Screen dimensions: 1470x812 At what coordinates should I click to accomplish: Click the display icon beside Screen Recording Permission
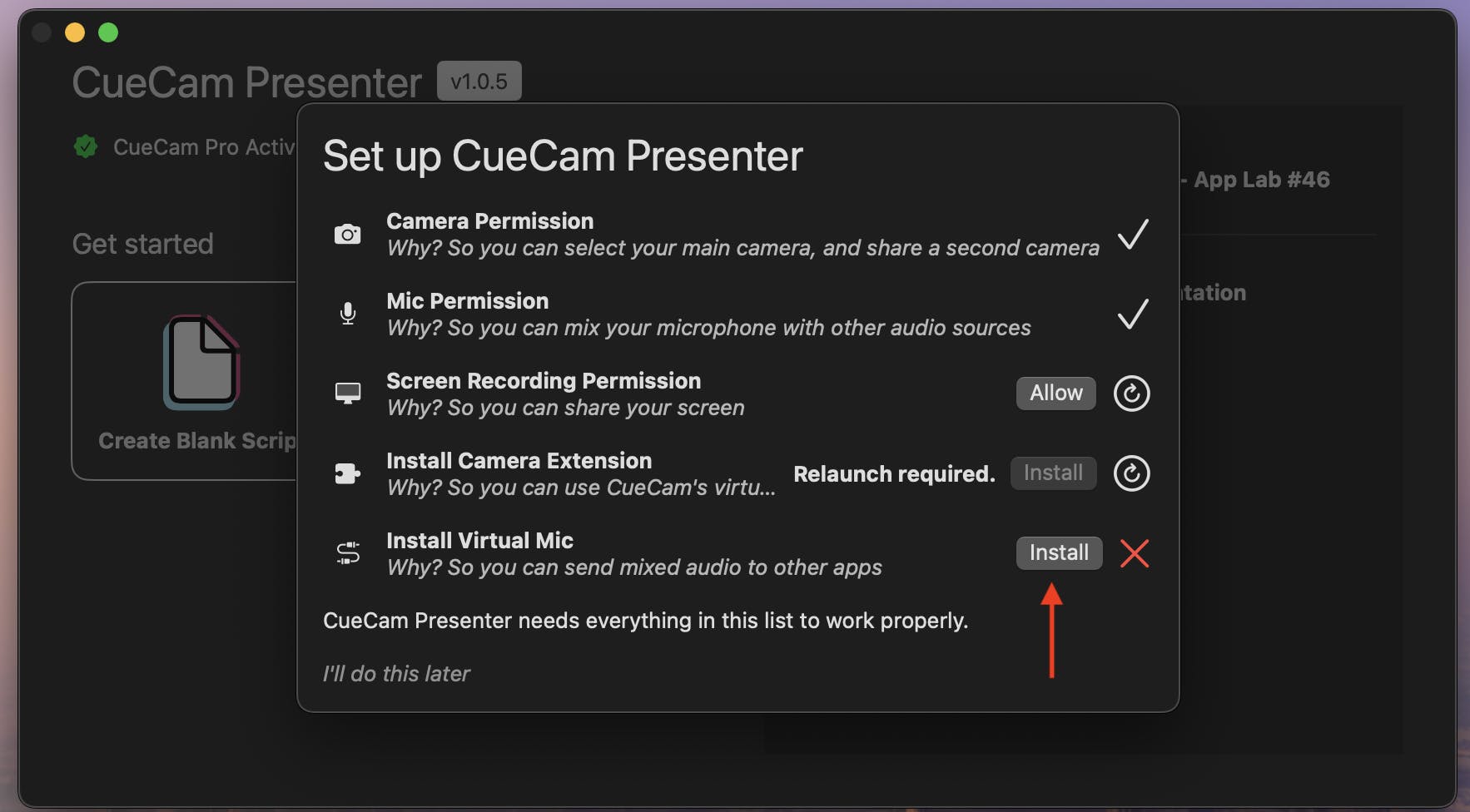point(347,394)
